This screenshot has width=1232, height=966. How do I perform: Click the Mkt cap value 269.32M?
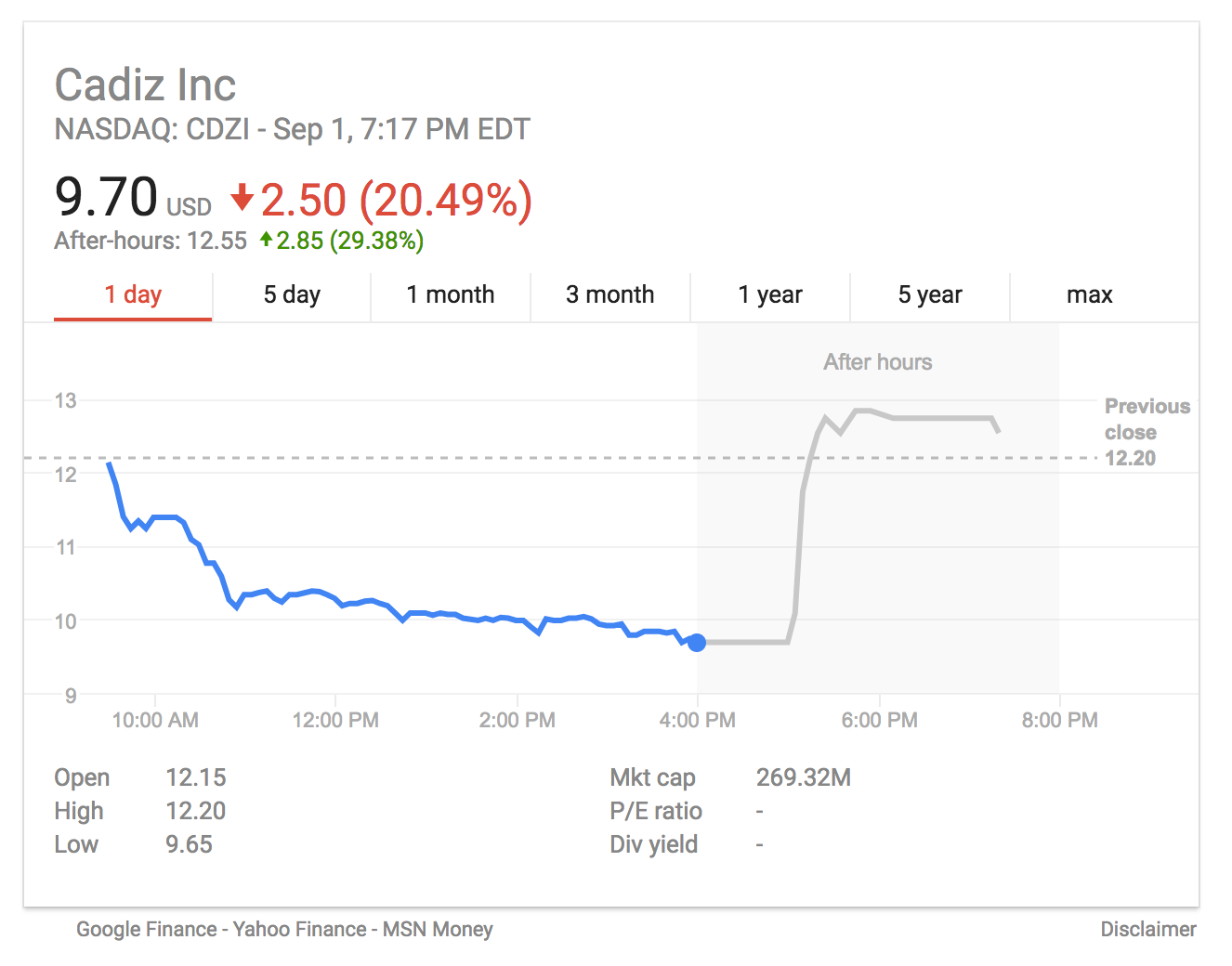804,777
